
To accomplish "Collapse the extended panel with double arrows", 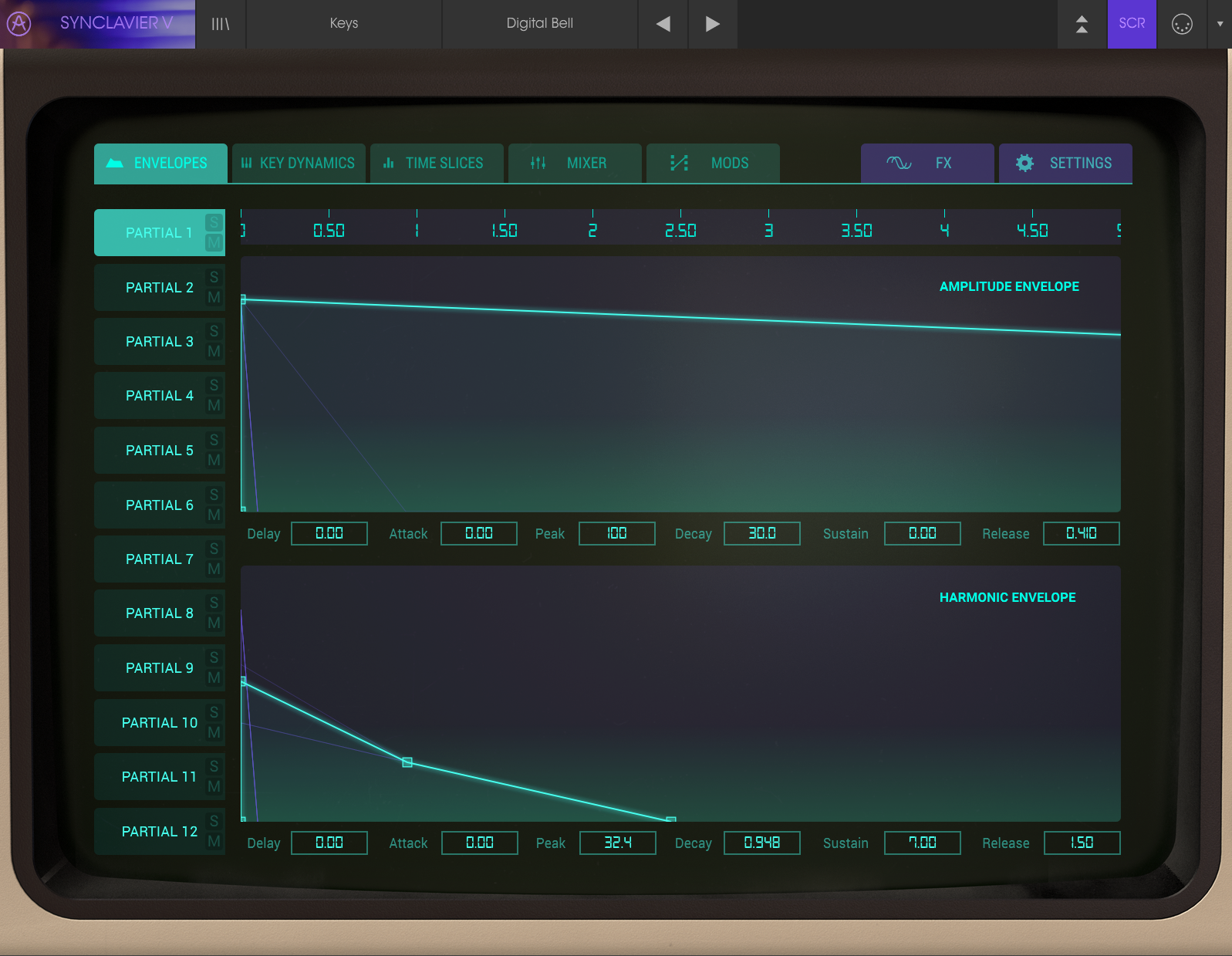I will pos(1082,23).
